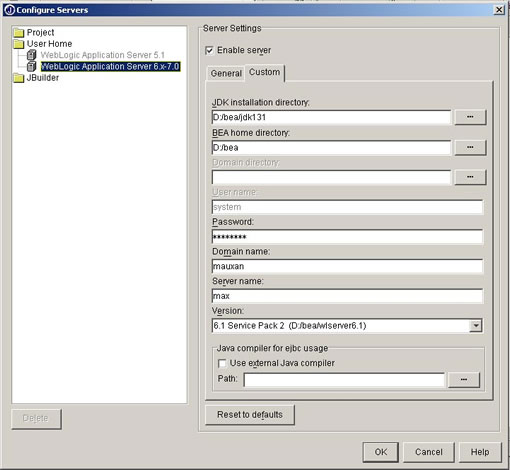Select the User Home folder icon
The image size is (510, 470).
(19, 44)
